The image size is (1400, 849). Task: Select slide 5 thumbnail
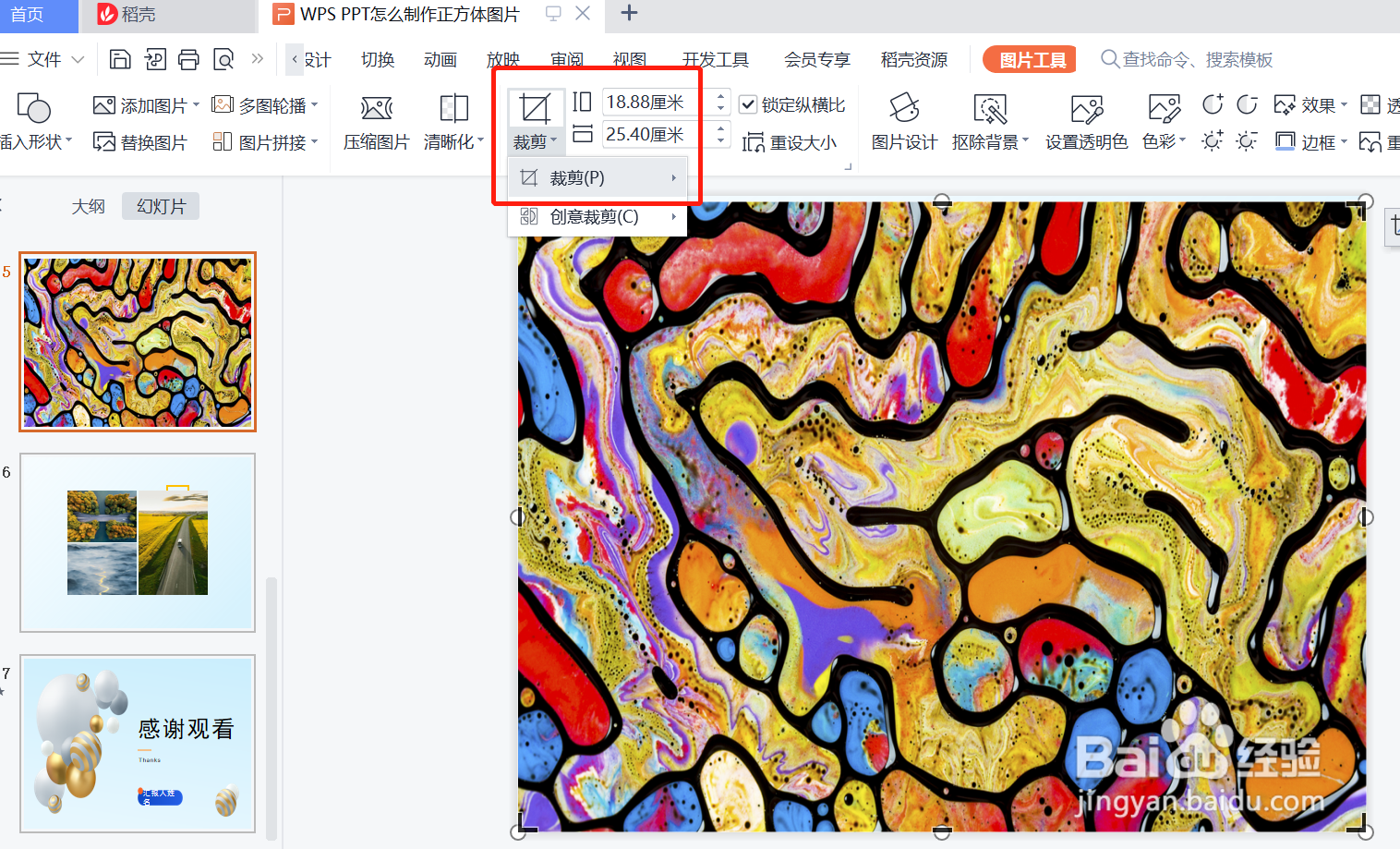138,342
